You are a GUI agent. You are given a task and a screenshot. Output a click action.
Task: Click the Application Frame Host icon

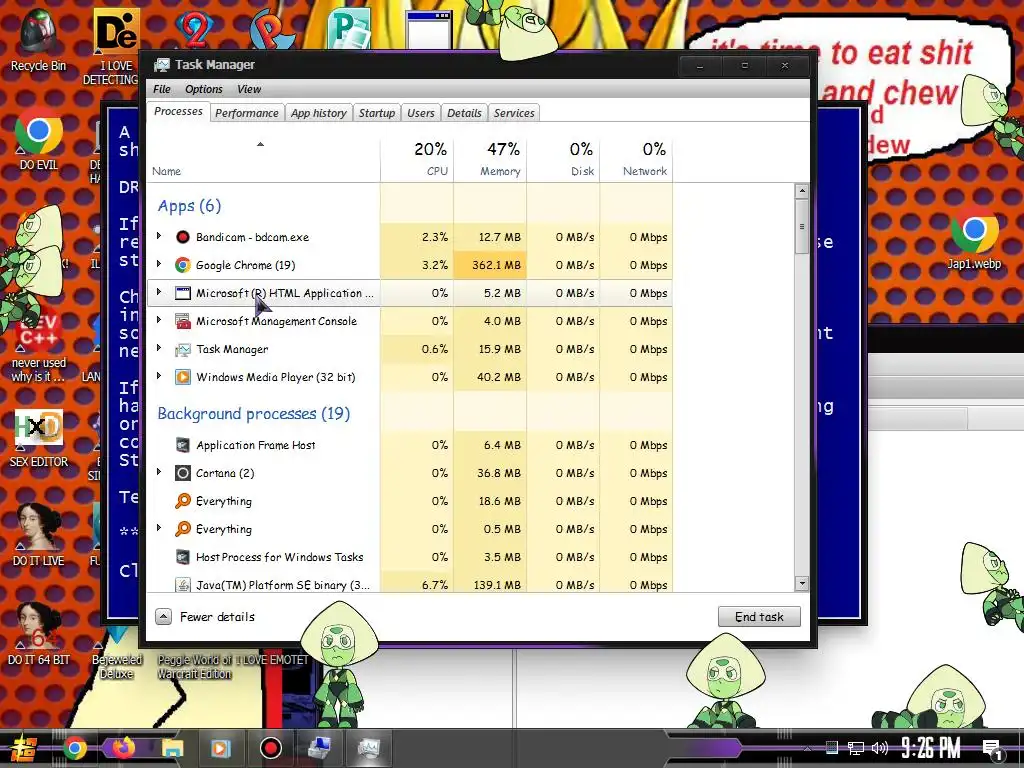point(183,445)
